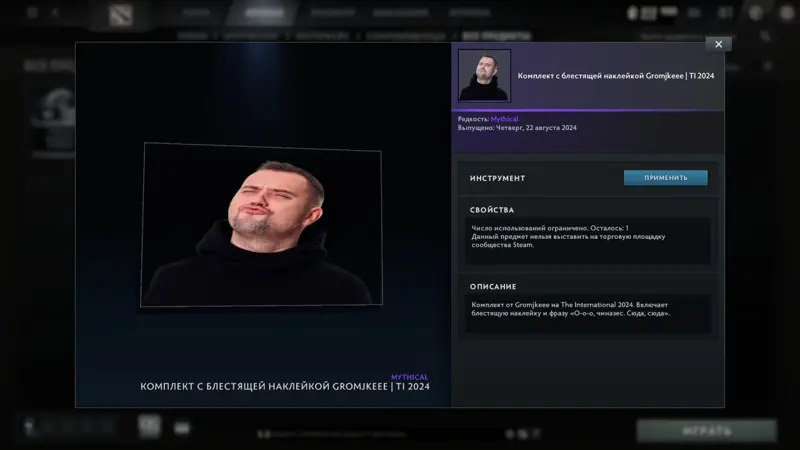Click the title 'Комплект с блестящей наклейкой Gromjkeee | TI 2024' beside the thumbnail

pos(616,76)
